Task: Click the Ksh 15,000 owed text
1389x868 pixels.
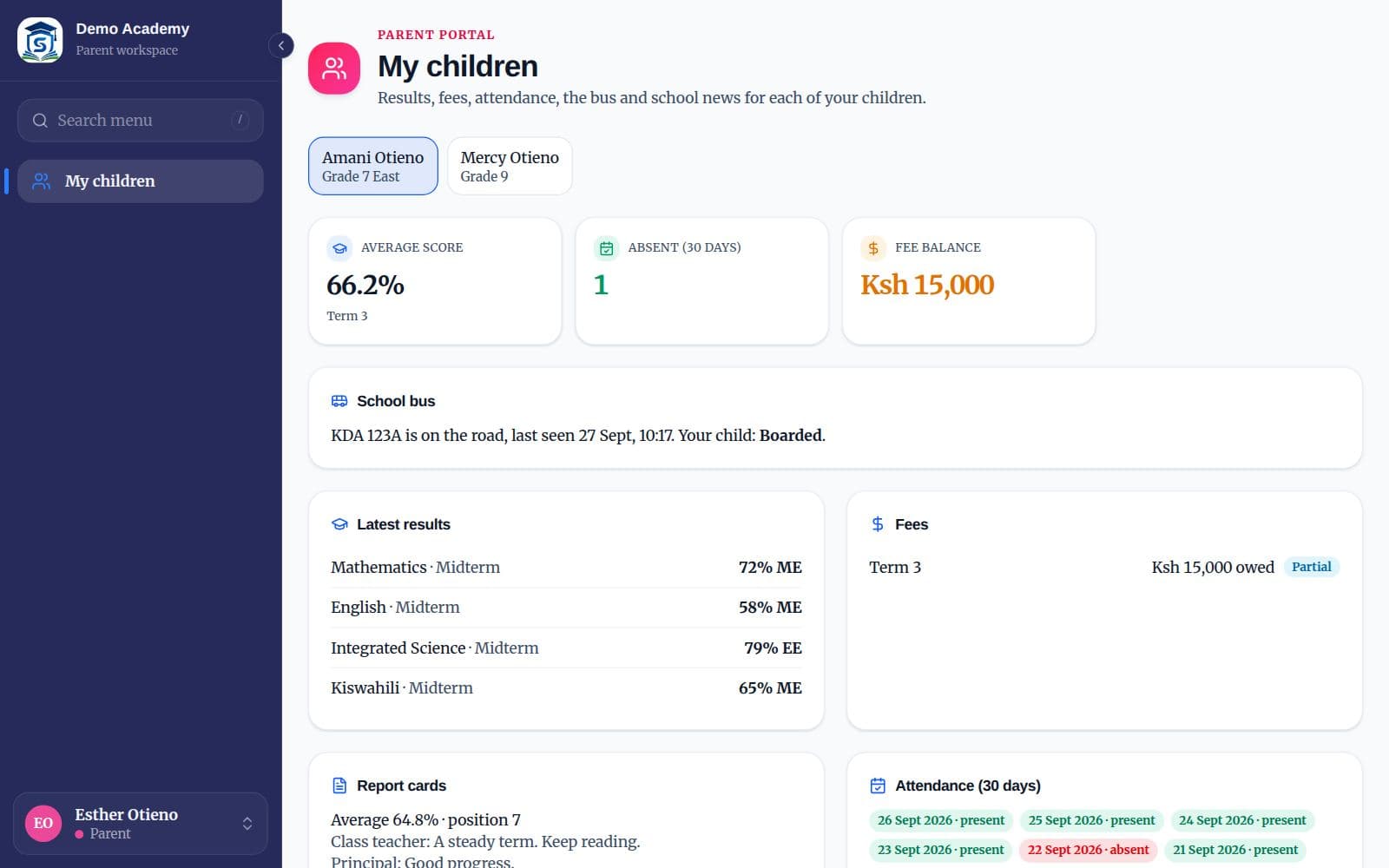Action: click(1213, 567)
